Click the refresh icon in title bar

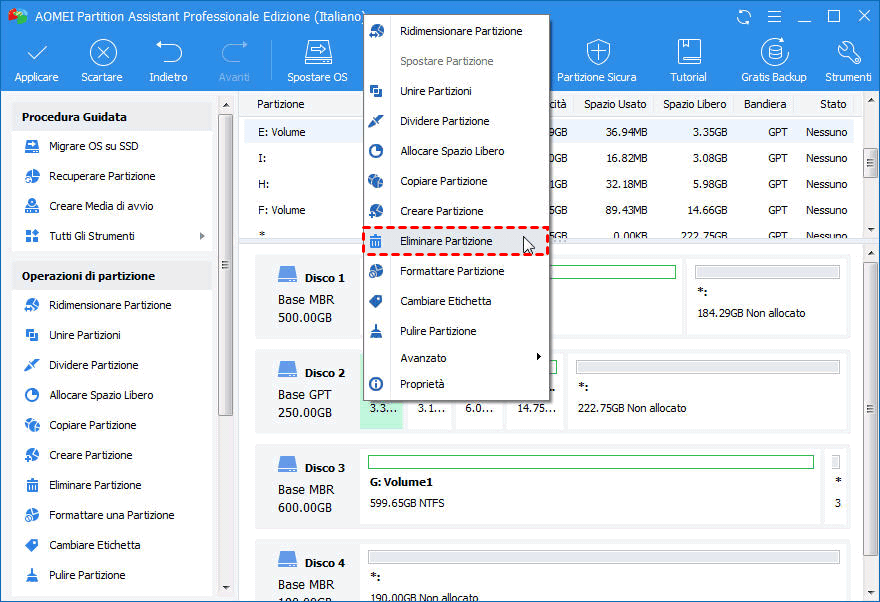click(x=744, y=17)
